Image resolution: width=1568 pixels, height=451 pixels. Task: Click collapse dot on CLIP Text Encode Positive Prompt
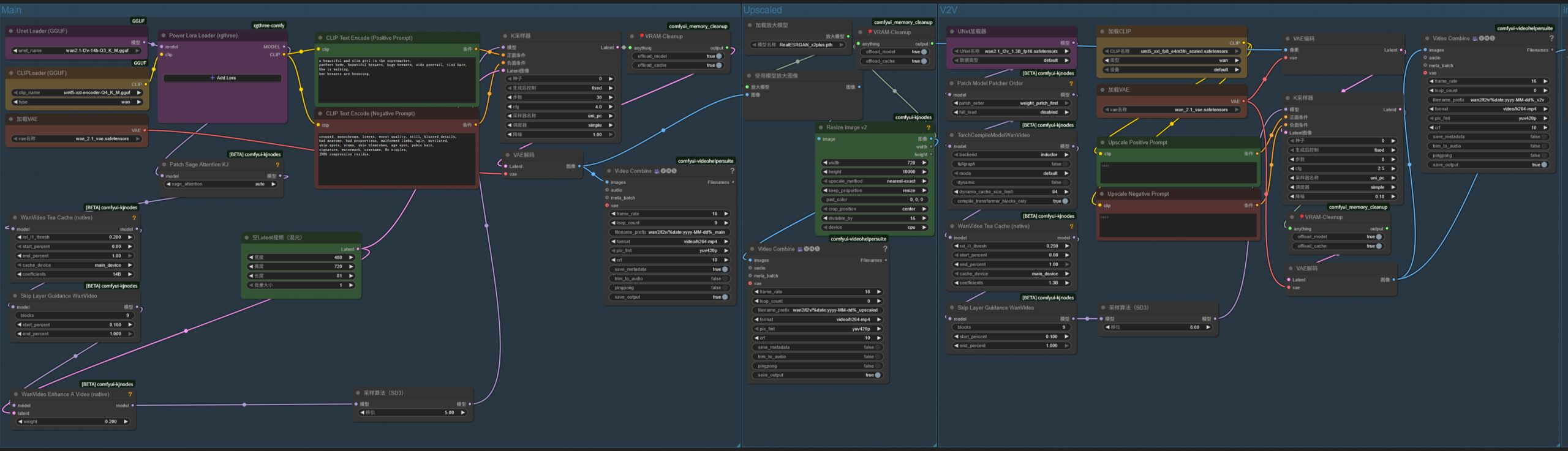click(320, 39)
